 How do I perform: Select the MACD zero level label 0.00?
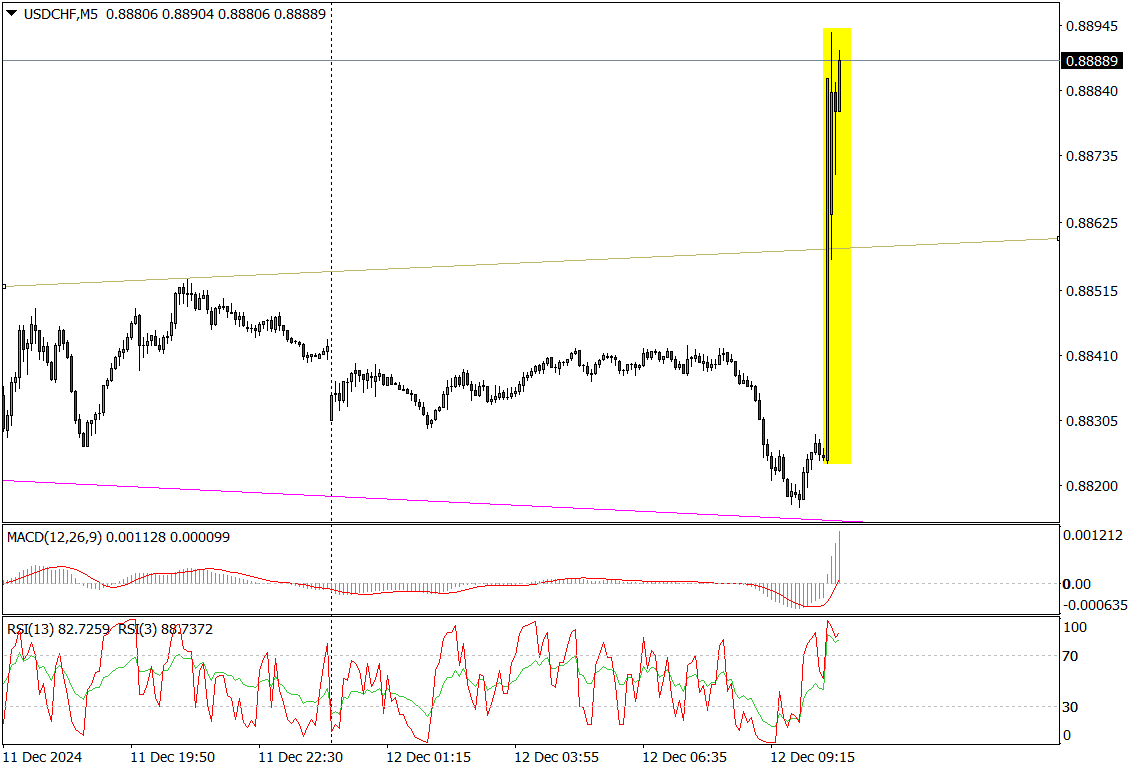1077,584
